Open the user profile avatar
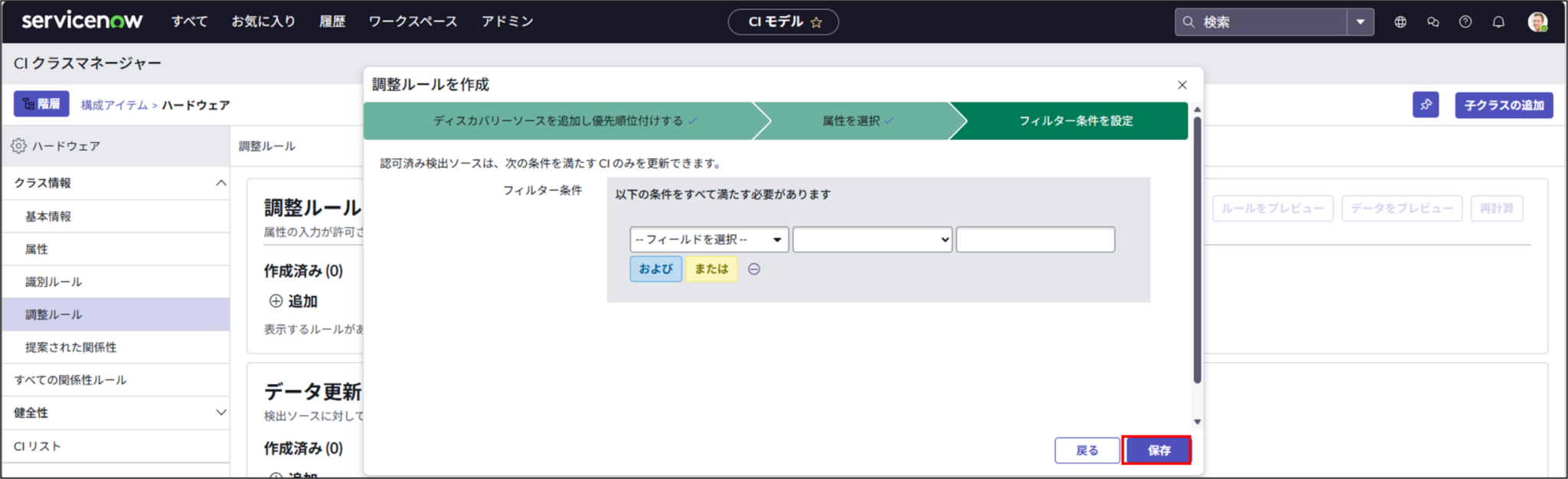The width and height of the screenshot is (1568, 479). coord(1537,22)
